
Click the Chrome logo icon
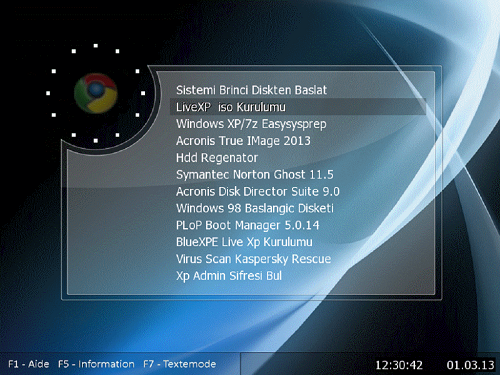tap(96, 93)
